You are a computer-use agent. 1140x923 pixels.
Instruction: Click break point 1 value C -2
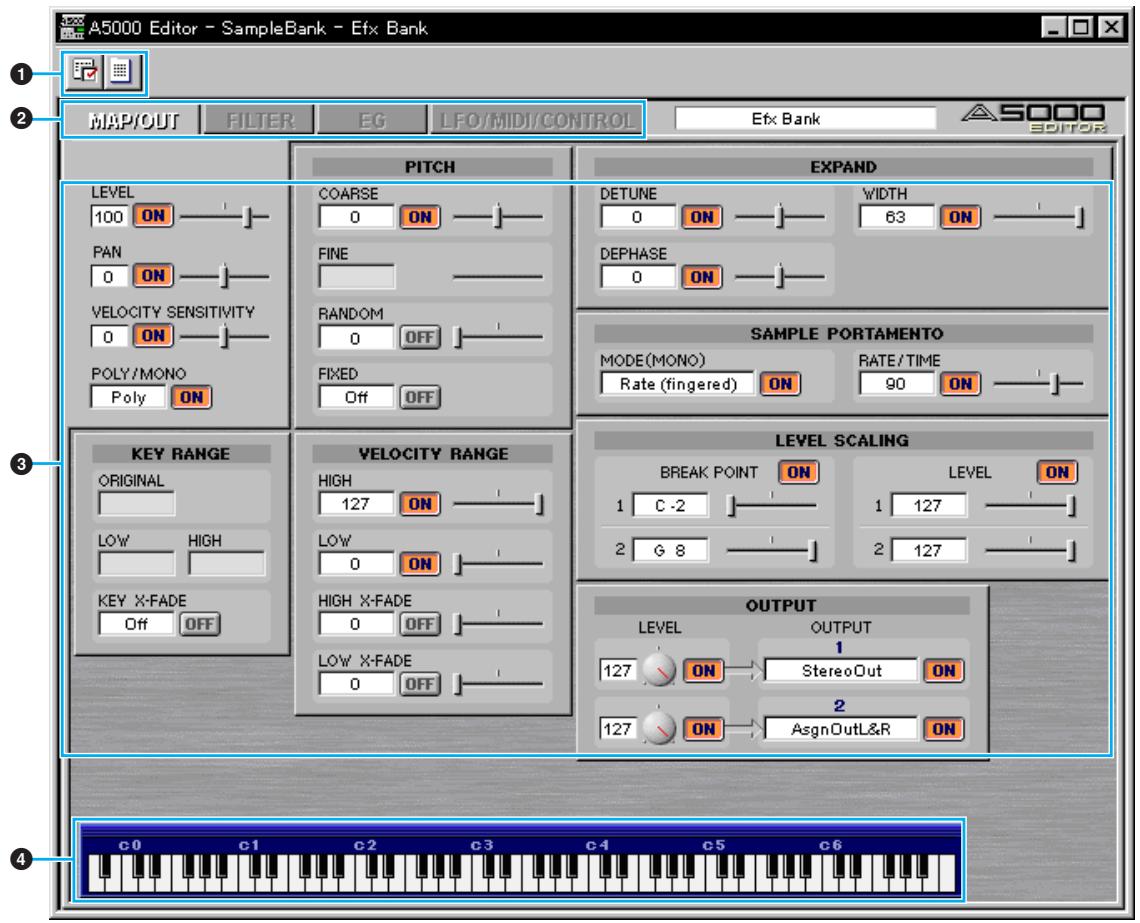[670, 505]
